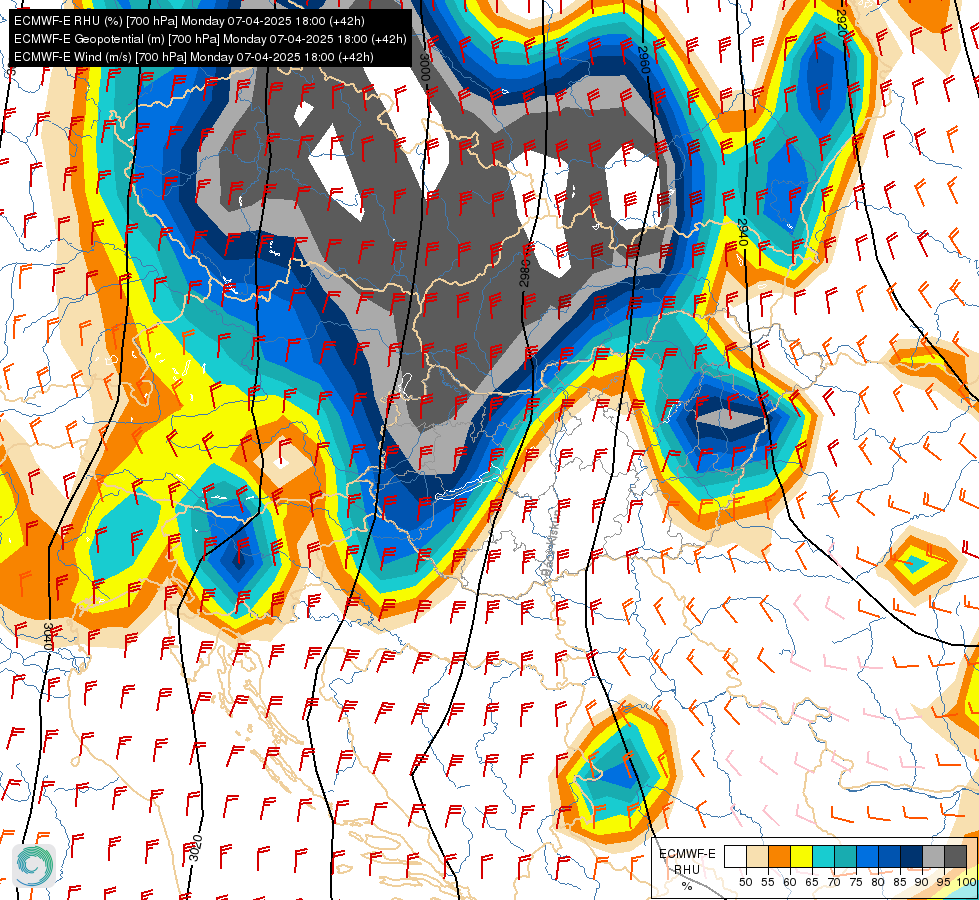Screen dimensions: 979x900
Task: Click the % unit label in legend
Action: coord(687,886)
